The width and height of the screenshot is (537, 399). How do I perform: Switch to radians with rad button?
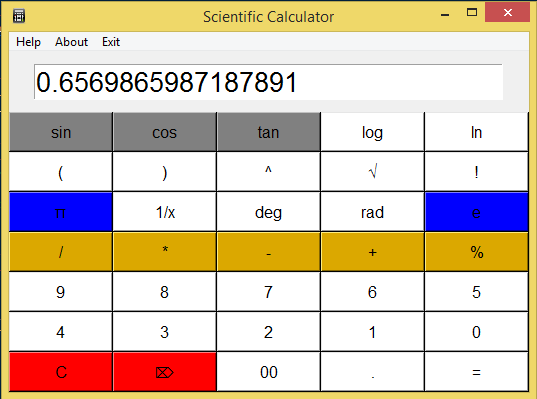[x=372, y=212]
